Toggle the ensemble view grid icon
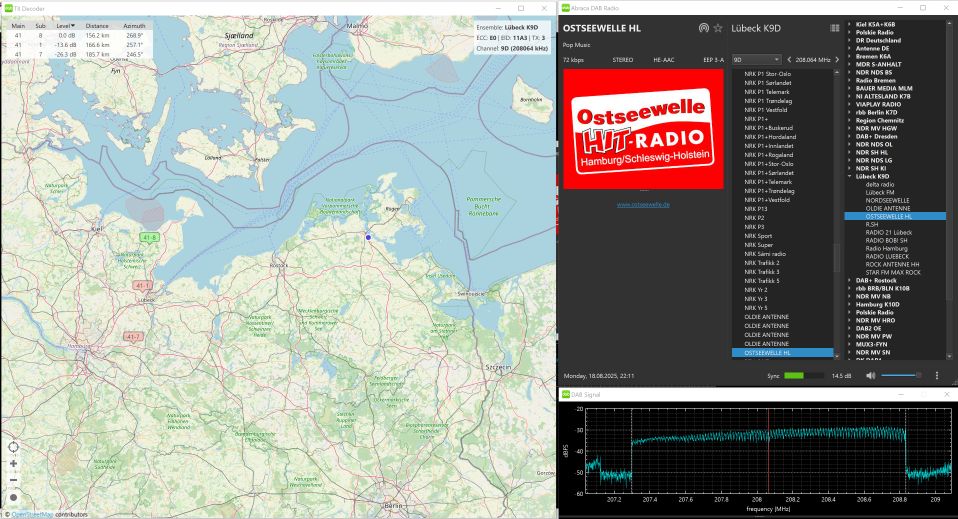 pos(835,28)
